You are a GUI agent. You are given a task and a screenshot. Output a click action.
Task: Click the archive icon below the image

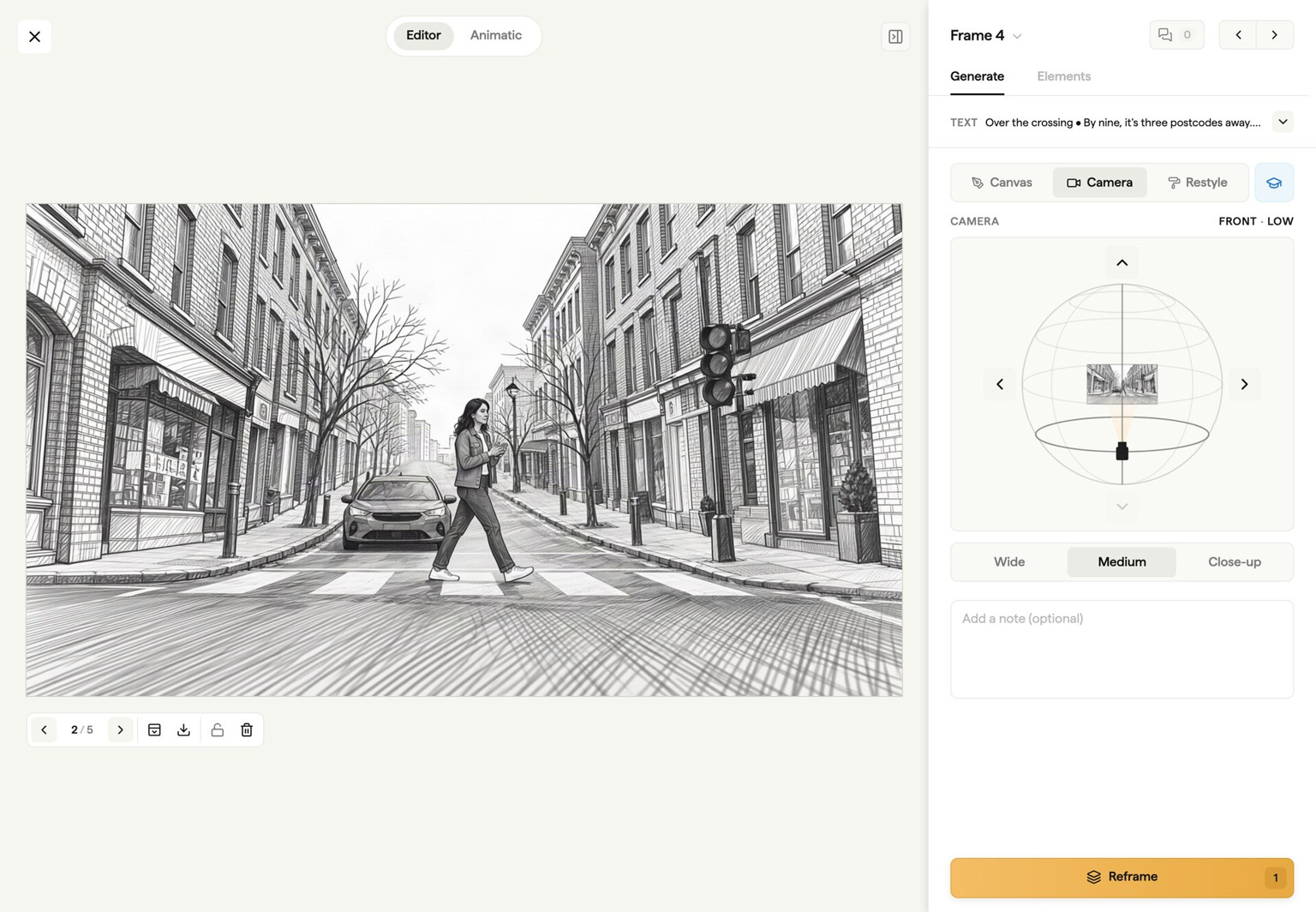click(x=154, y=730)
